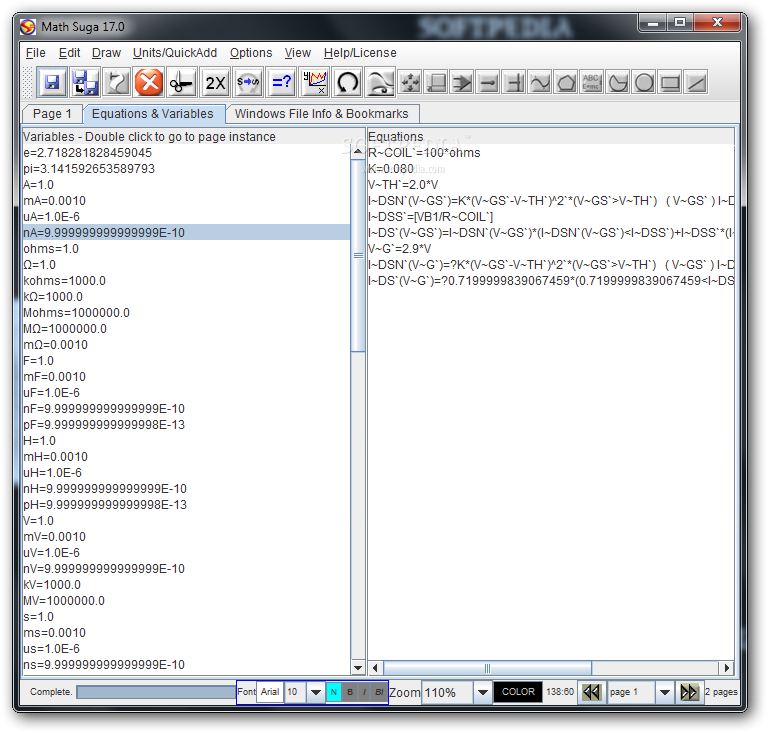
Task: Click the Undo curved arrow icon
Action: point(117,82)
